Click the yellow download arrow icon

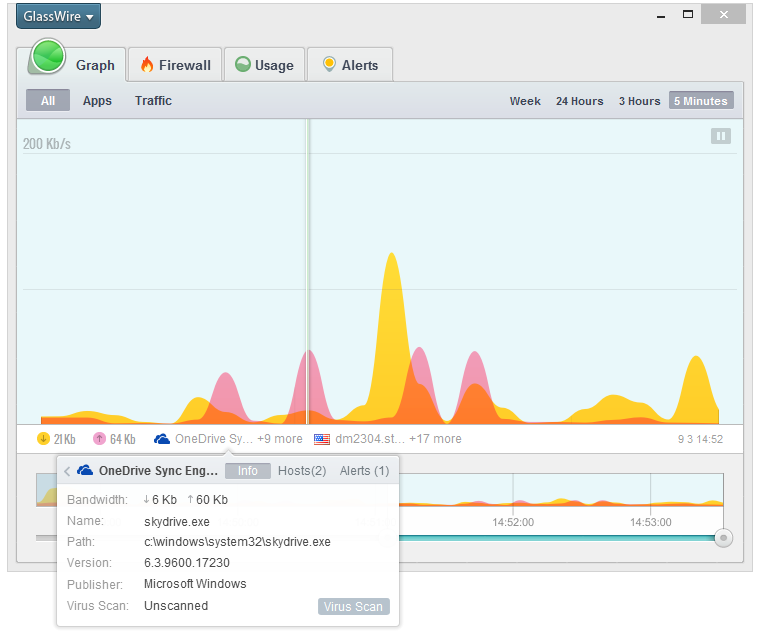pyautogui.click(x=43, y=439)
